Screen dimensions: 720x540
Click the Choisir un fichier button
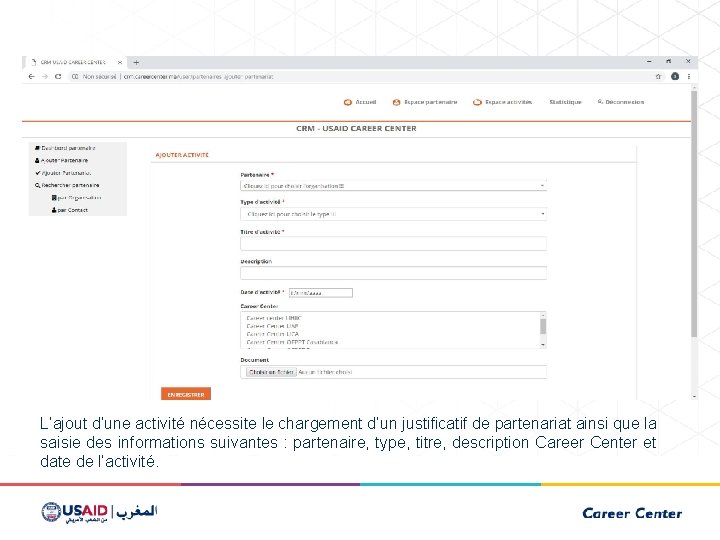(271, 372)
